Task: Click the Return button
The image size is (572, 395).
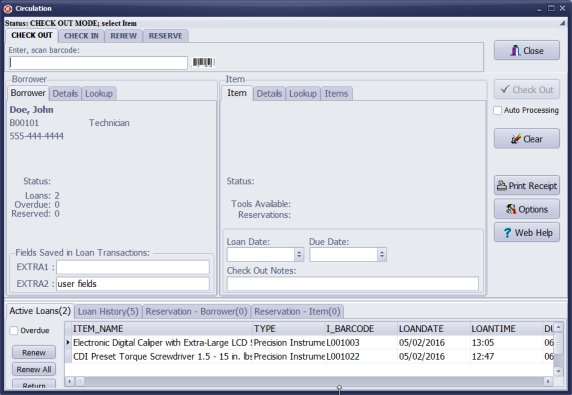Action: (34, 385)
